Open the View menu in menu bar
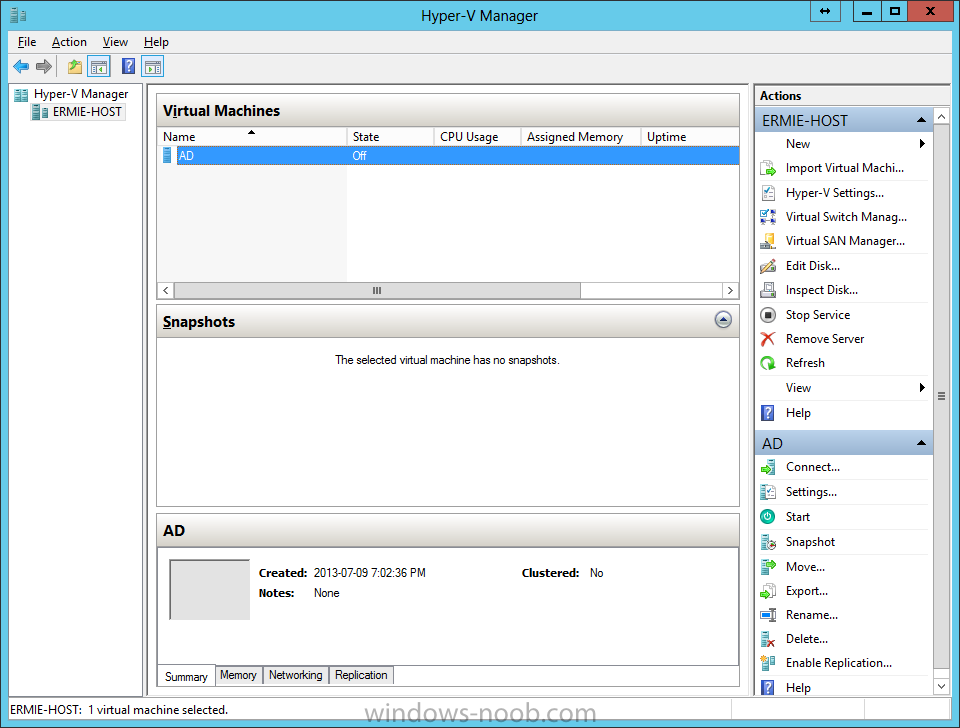The image size is (960, 728). 115,42
